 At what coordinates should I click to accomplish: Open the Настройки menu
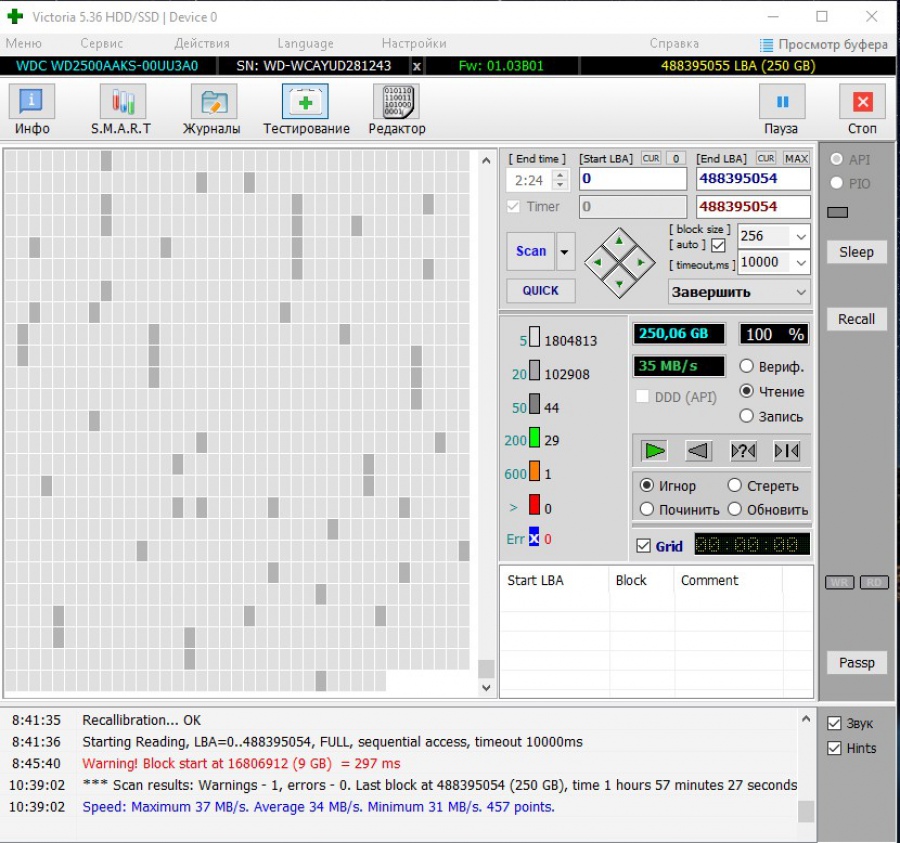413,44
